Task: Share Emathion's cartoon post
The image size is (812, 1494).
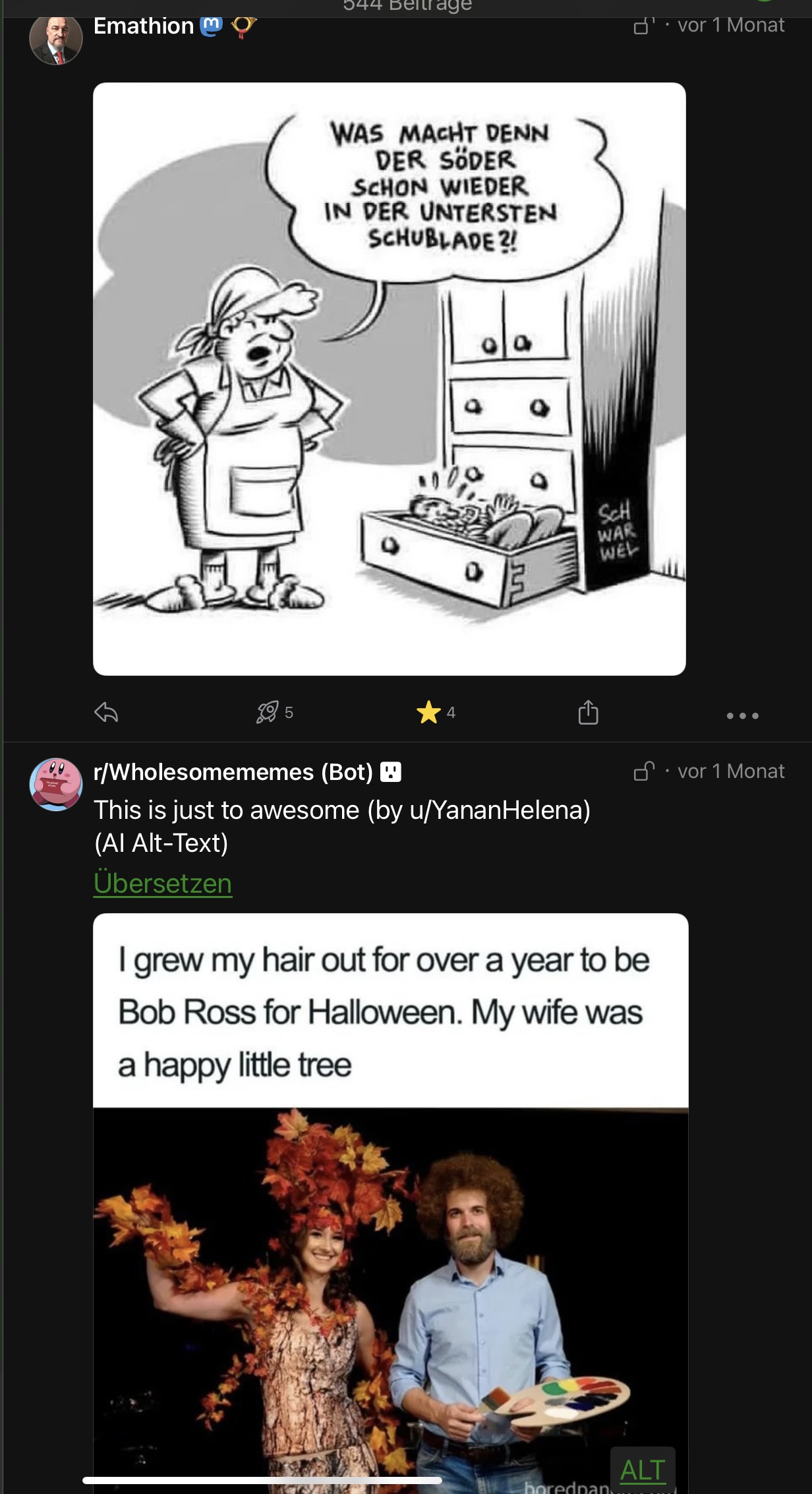Action: pos(588,712)
